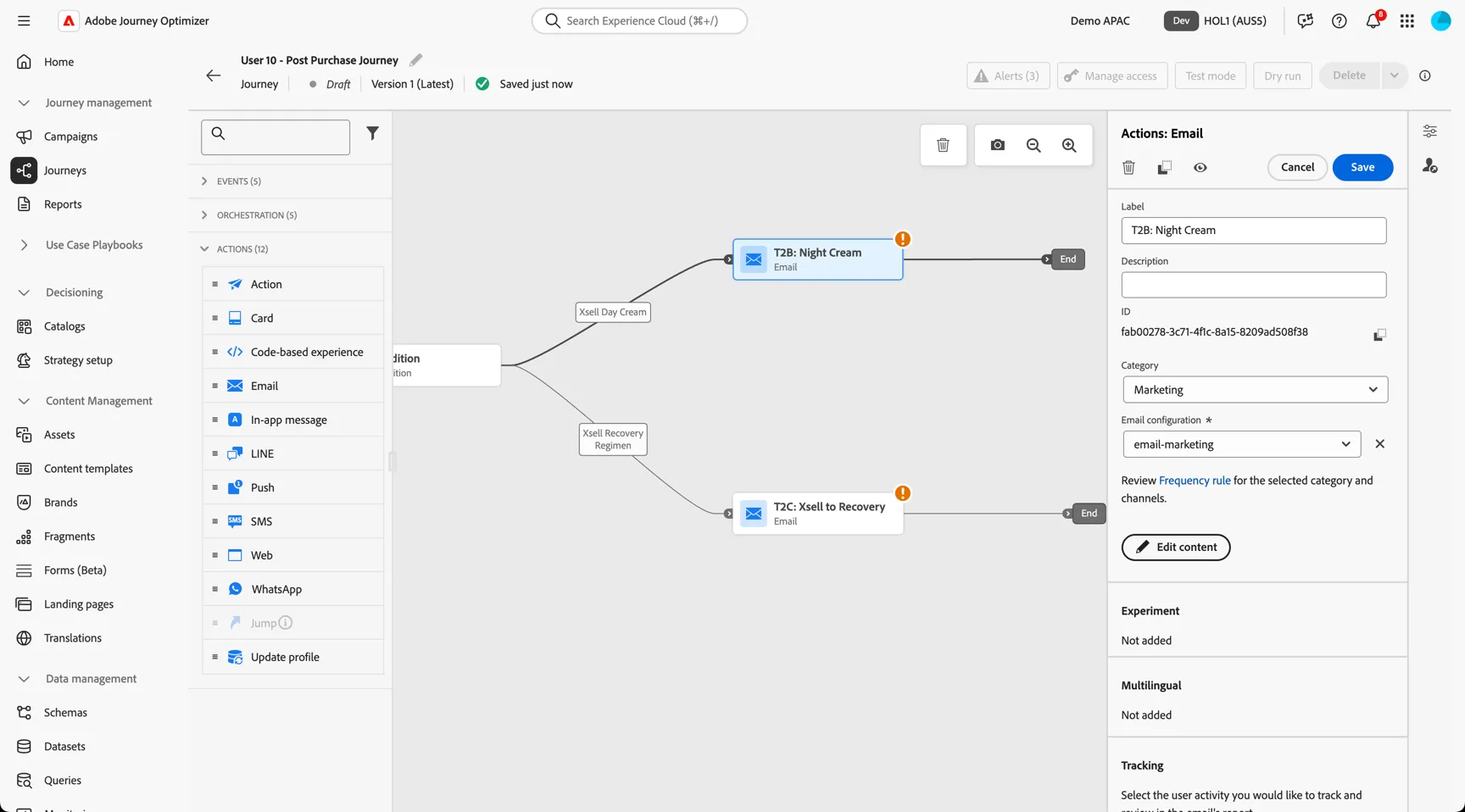Open the Delete button dropdown arrow
1465x812 pixels.
click(x=1394, y=75)
